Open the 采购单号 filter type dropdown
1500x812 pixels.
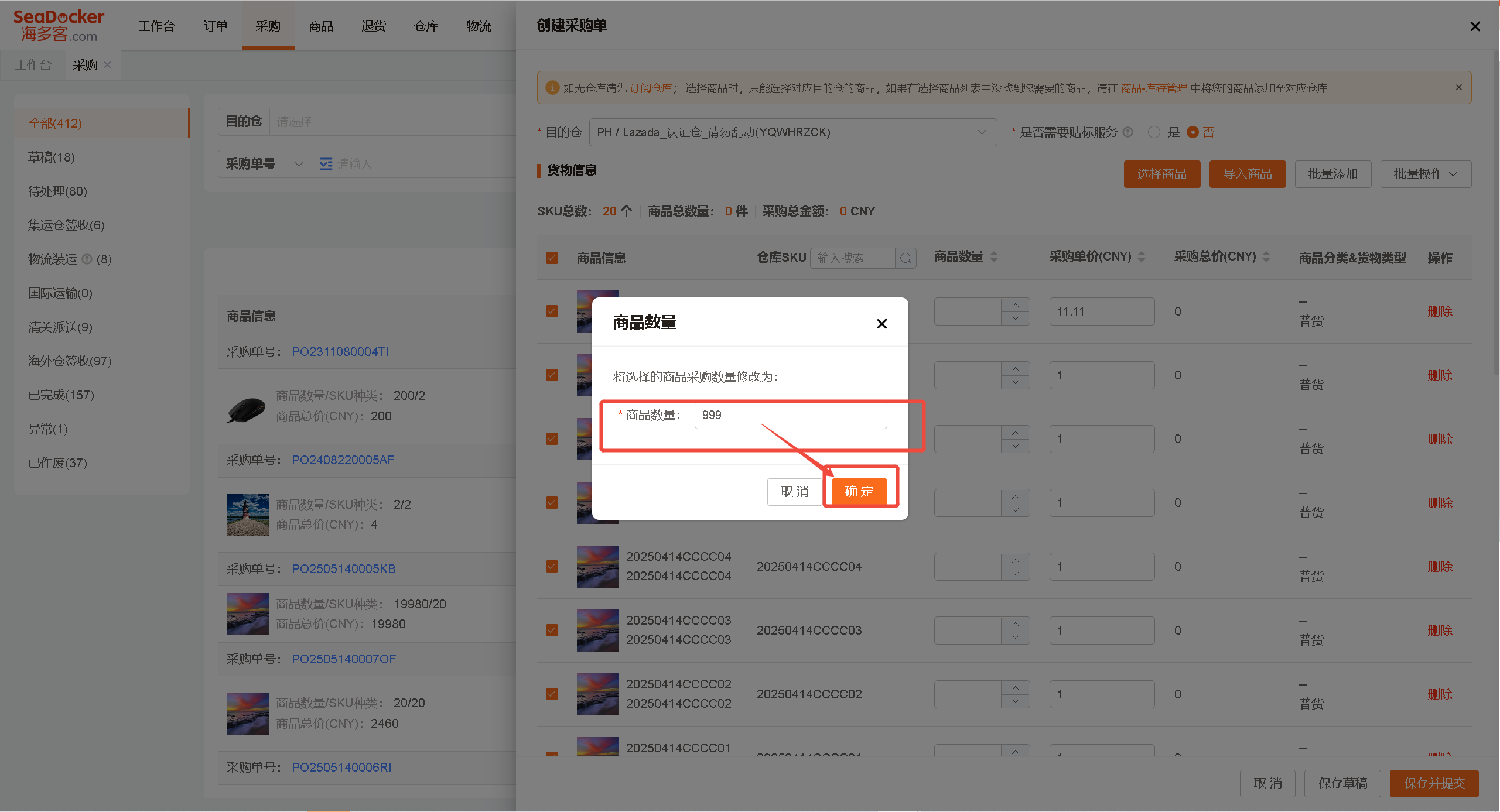[x=265, y=164]
